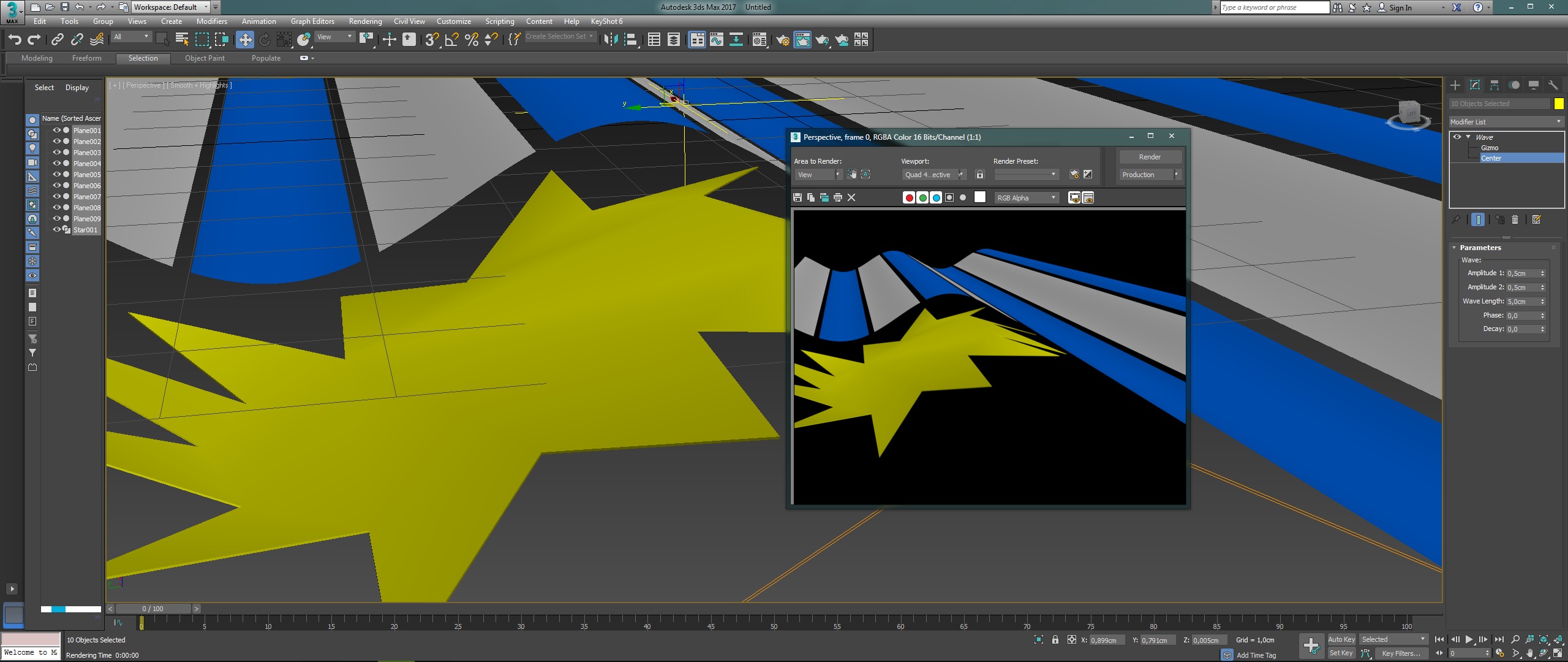
Task: Toggle Auto Key animation mode
Action: (x=1341, y=639)
